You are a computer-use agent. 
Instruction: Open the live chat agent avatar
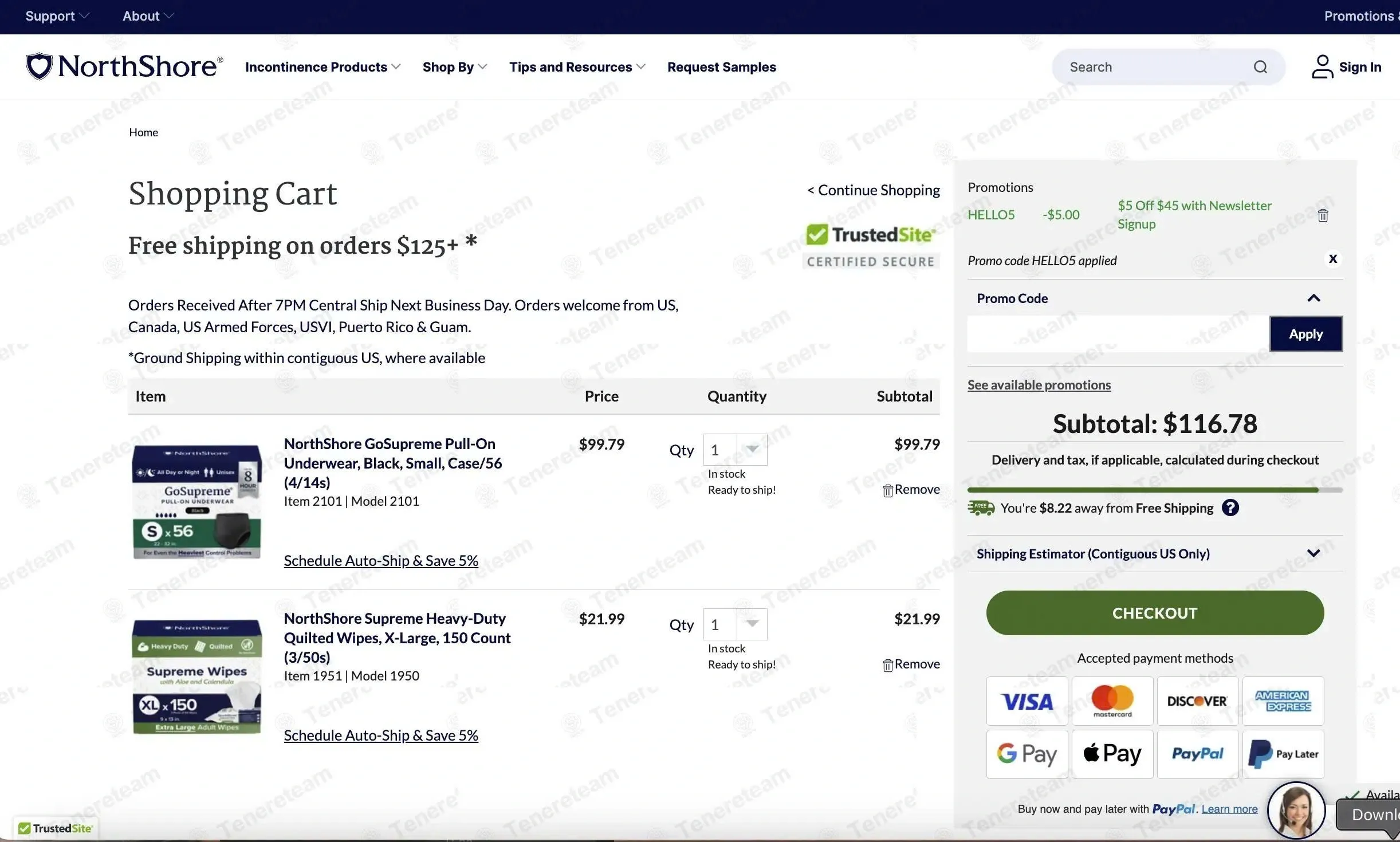pyautogui.click(x=1296, y=811)
